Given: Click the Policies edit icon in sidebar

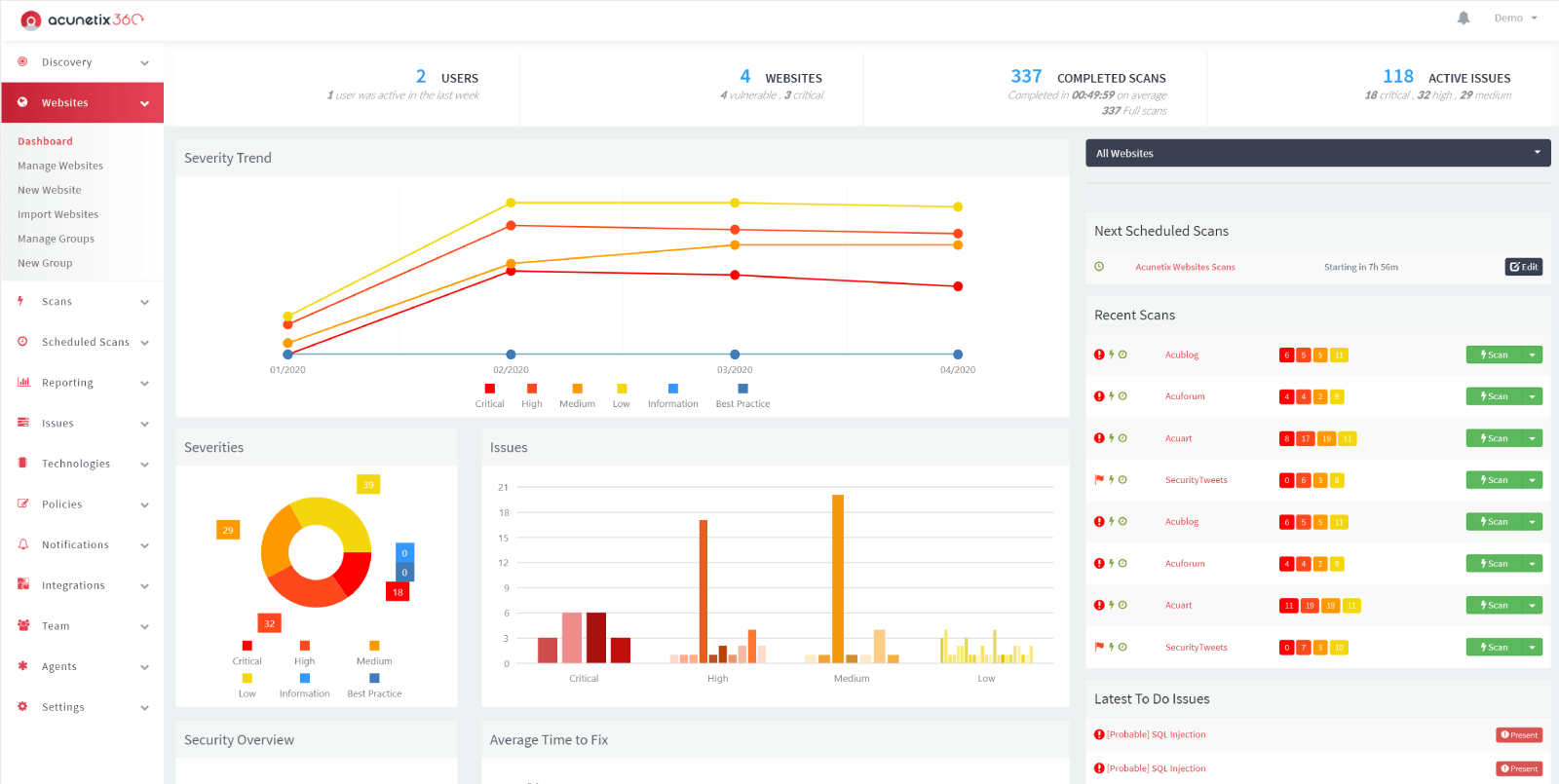Looking at the screenshot, I should pyautogui.click(x=23, y=504).
